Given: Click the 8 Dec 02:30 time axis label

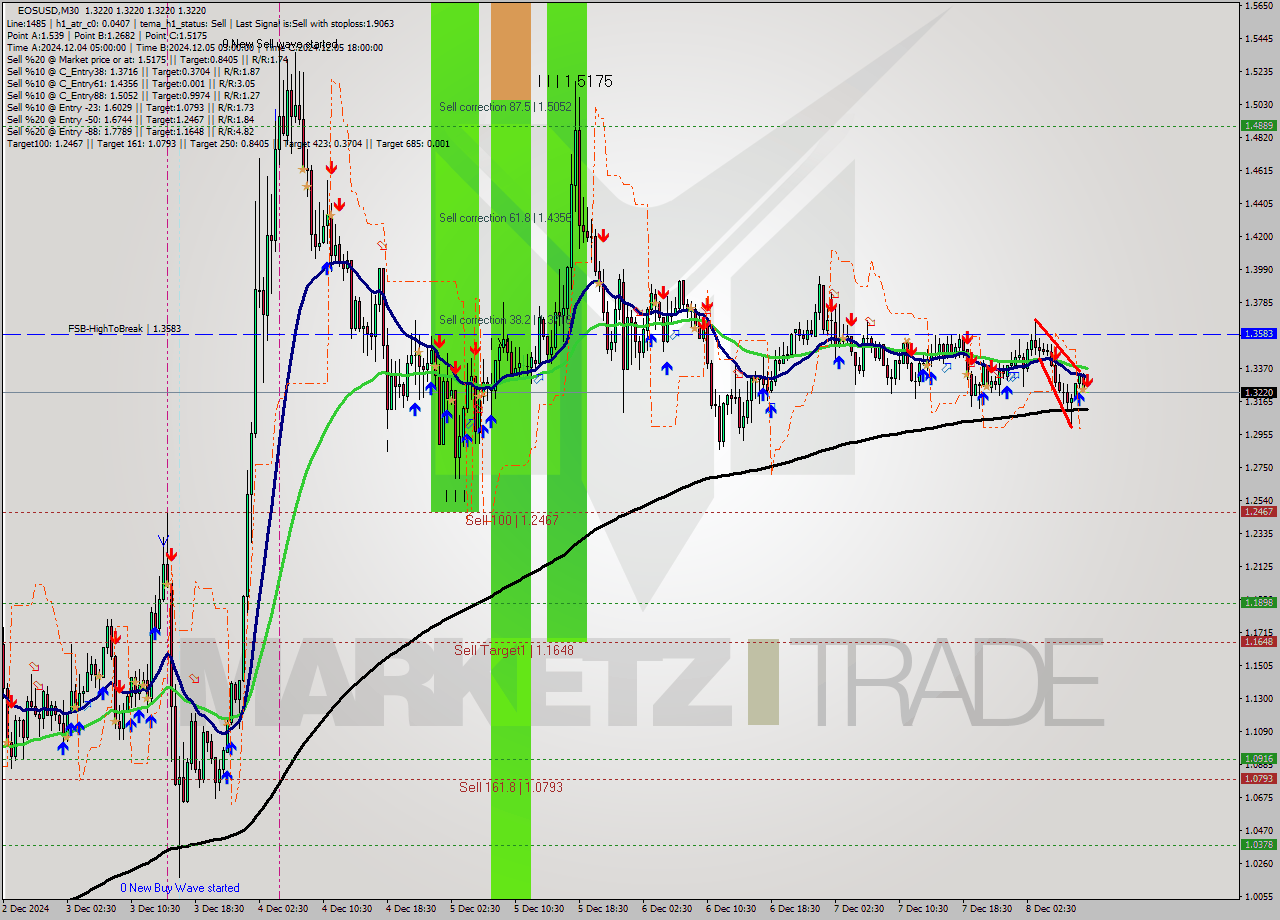Looking at the screenshot, I should [x=1051, y=909].
